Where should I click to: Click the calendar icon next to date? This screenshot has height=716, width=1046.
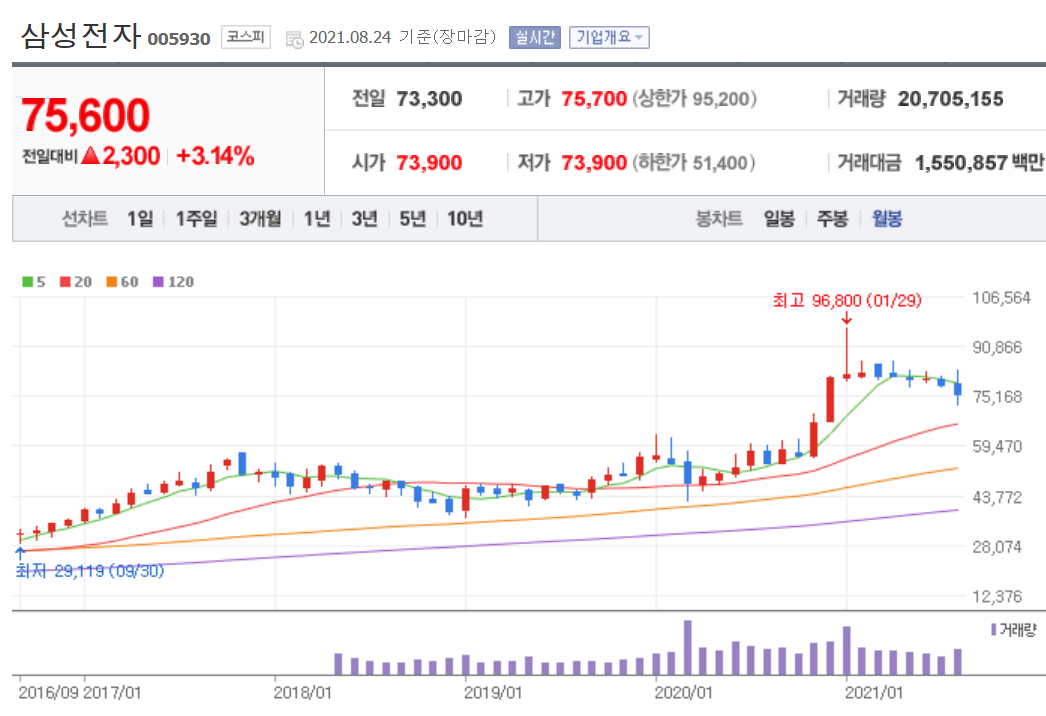294,39
